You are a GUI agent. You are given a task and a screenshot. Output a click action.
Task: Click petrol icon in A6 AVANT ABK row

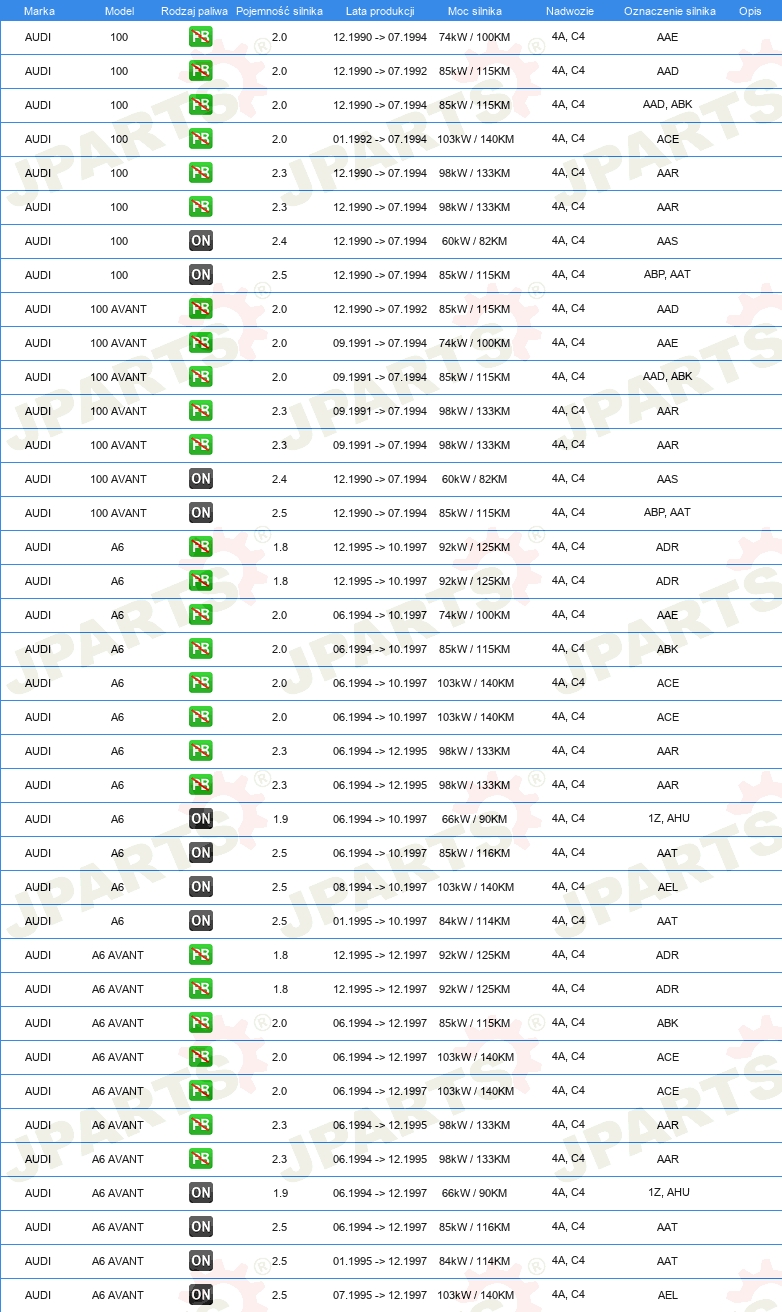pyautogui.click(x=201, y=1023)
